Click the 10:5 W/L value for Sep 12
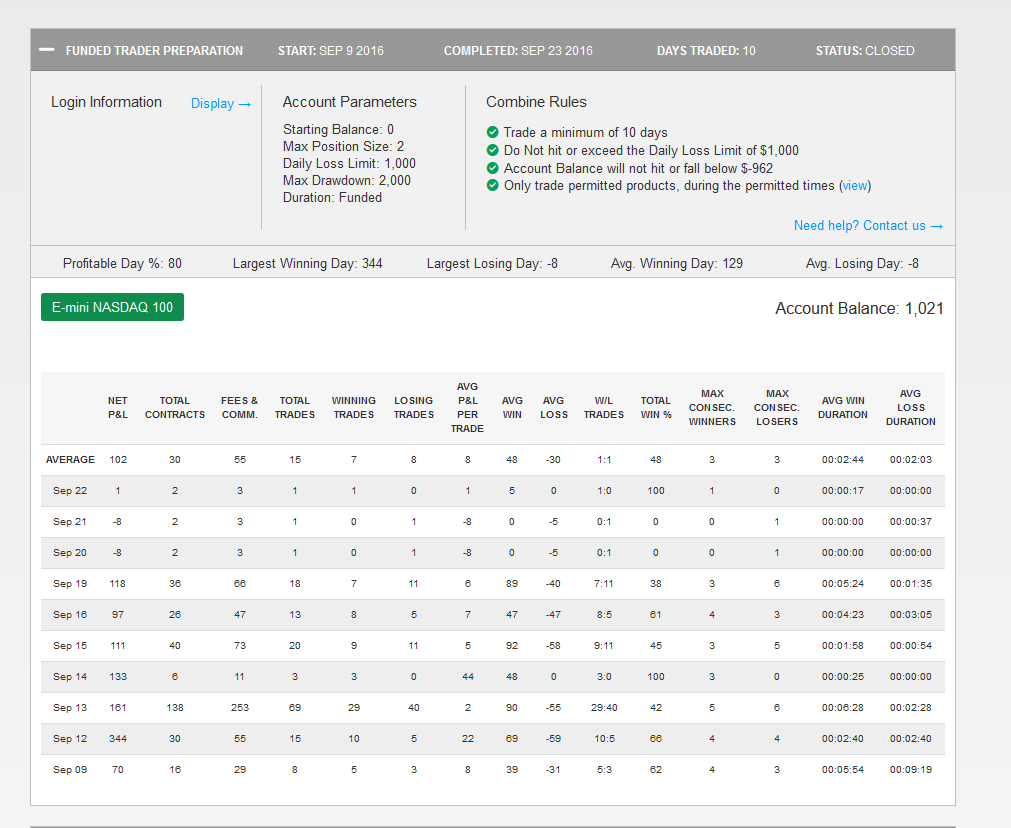This screenshot has width=1011, height=828. click(604, 738)
